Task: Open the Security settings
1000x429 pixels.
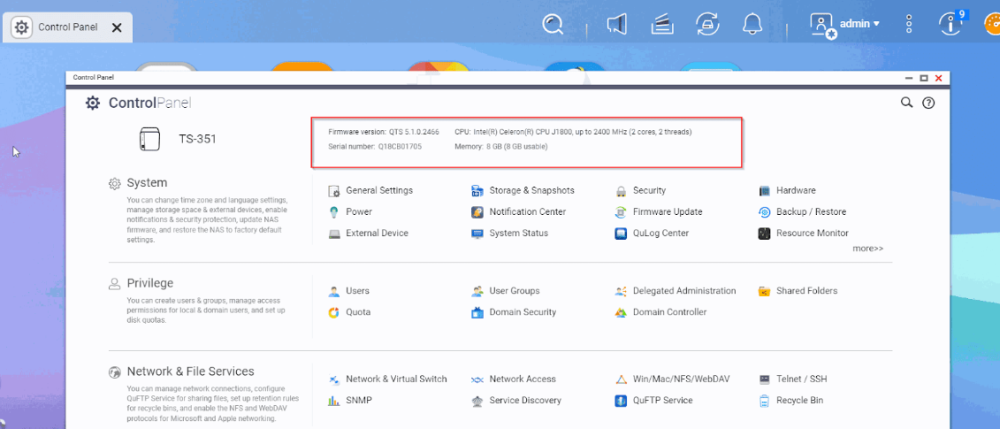Action: (x=641, y=191)
